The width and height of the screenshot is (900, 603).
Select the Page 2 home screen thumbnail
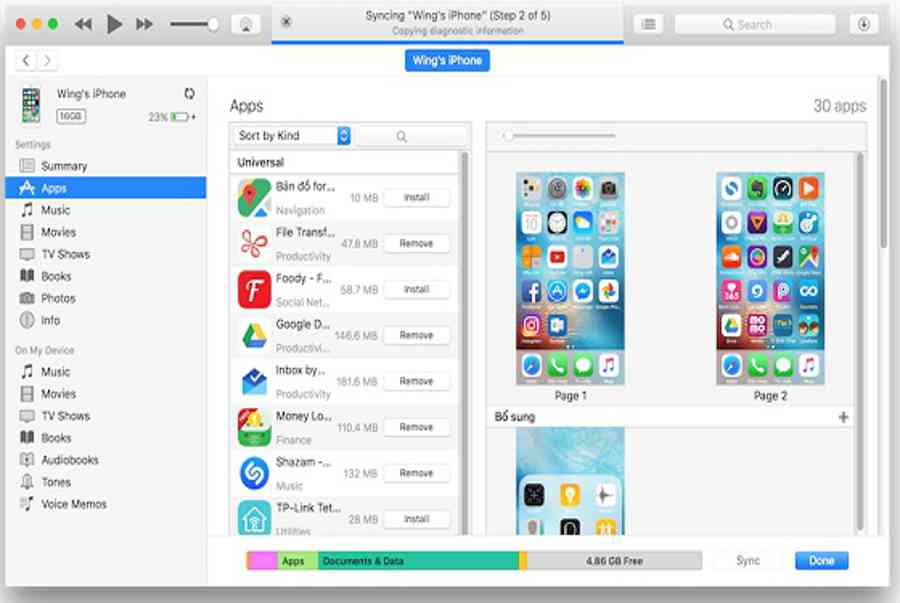[x=769, y=279]
